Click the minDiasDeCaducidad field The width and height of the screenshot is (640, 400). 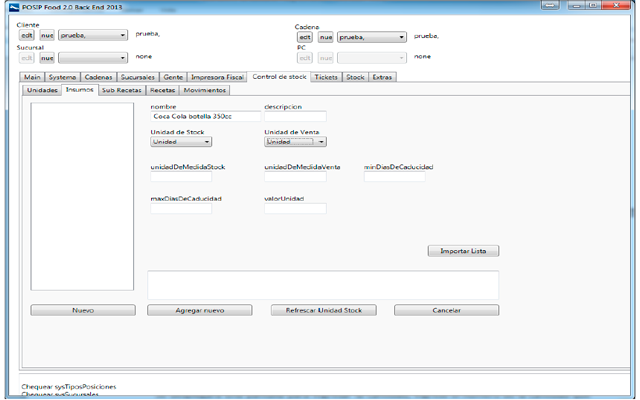coord(395,177)
